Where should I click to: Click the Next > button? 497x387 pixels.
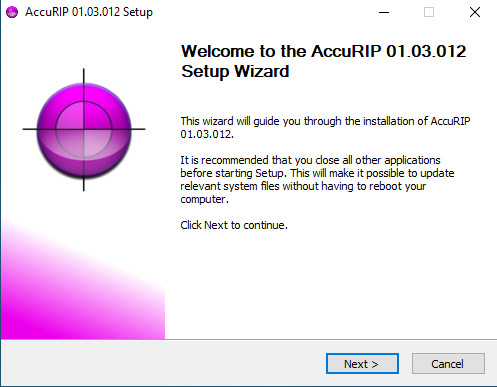point(362,364)
